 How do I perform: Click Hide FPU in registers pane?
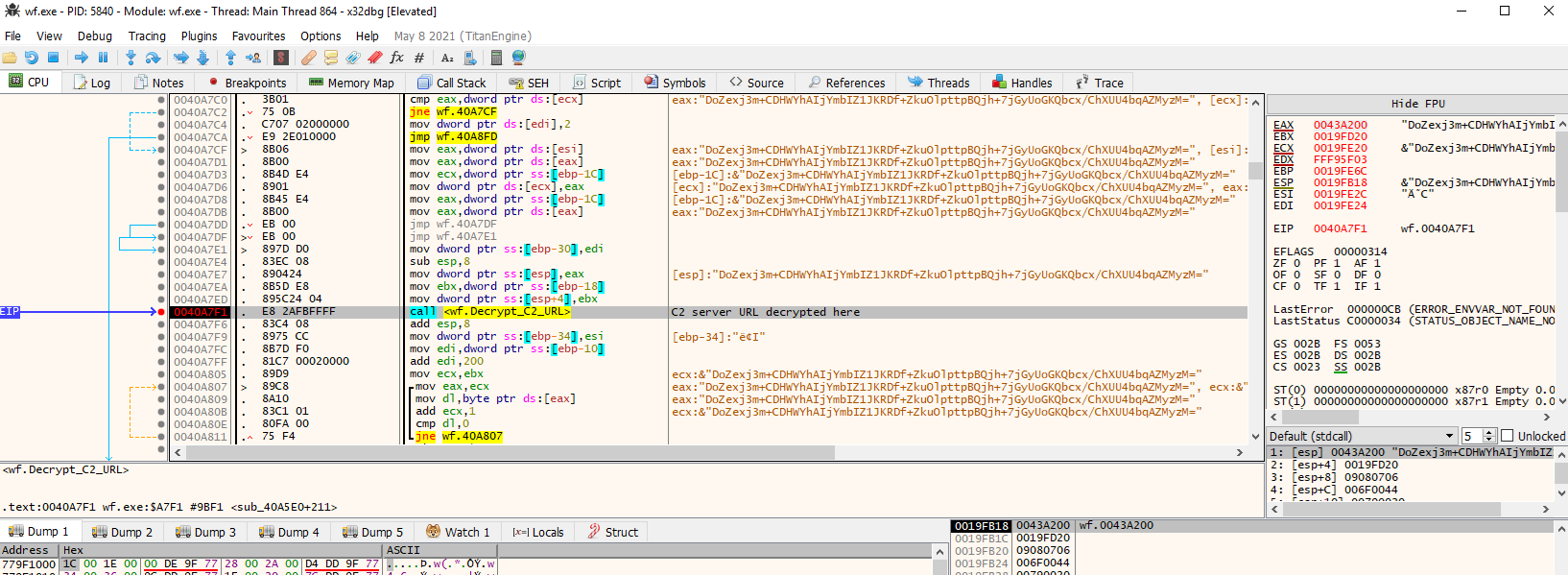pos(1417,104)
